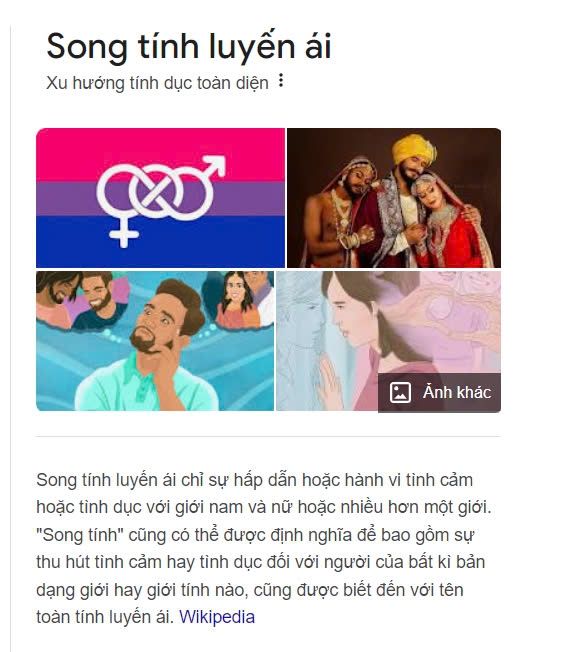
Task: Open the wedding trio photo thumbnail
Action: pyautogui.click(x=394, y=198)
